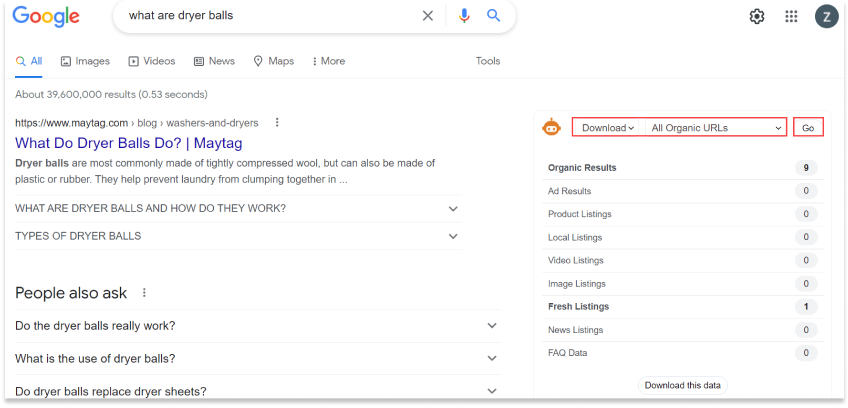The width and height of the screenshot is (848, 408).
Task: Open 'What Do Dryer Balls Do? | Maytag' link
Action: point(128,143)
